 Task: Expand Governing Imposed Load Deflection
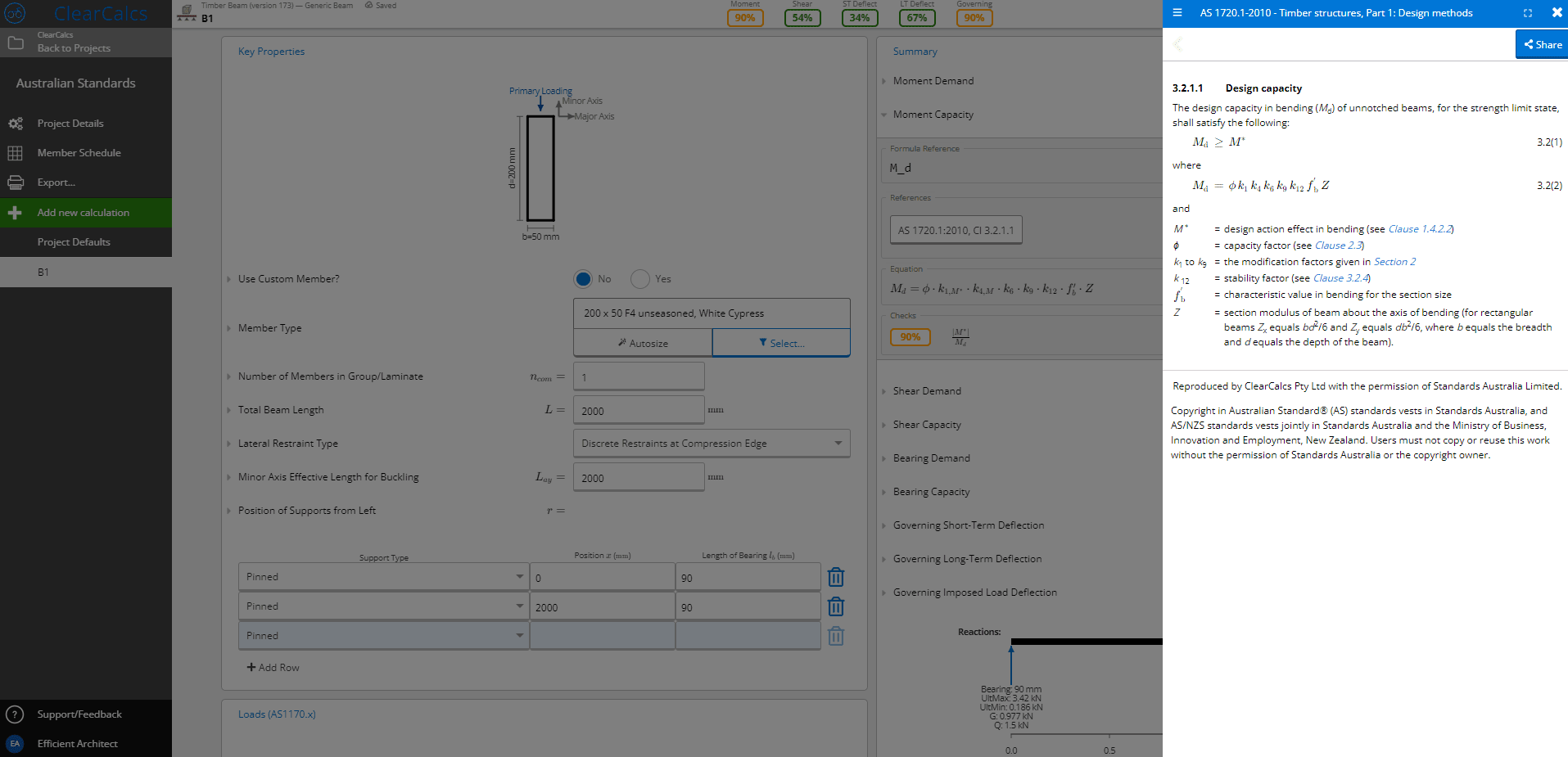[x=975, y=593]
